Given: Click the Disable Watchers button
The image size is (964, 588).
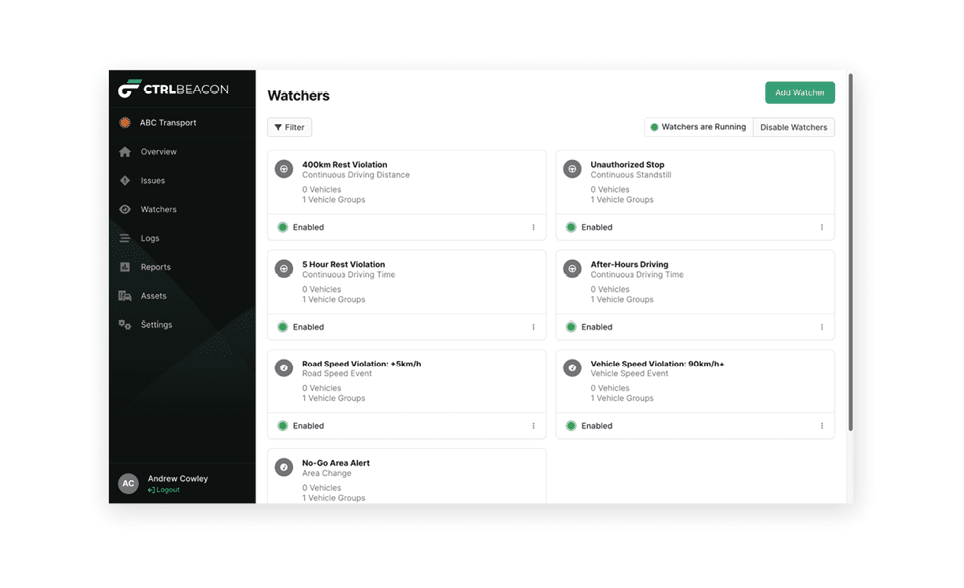Looking at the screenshot, I should coord(793,127).
